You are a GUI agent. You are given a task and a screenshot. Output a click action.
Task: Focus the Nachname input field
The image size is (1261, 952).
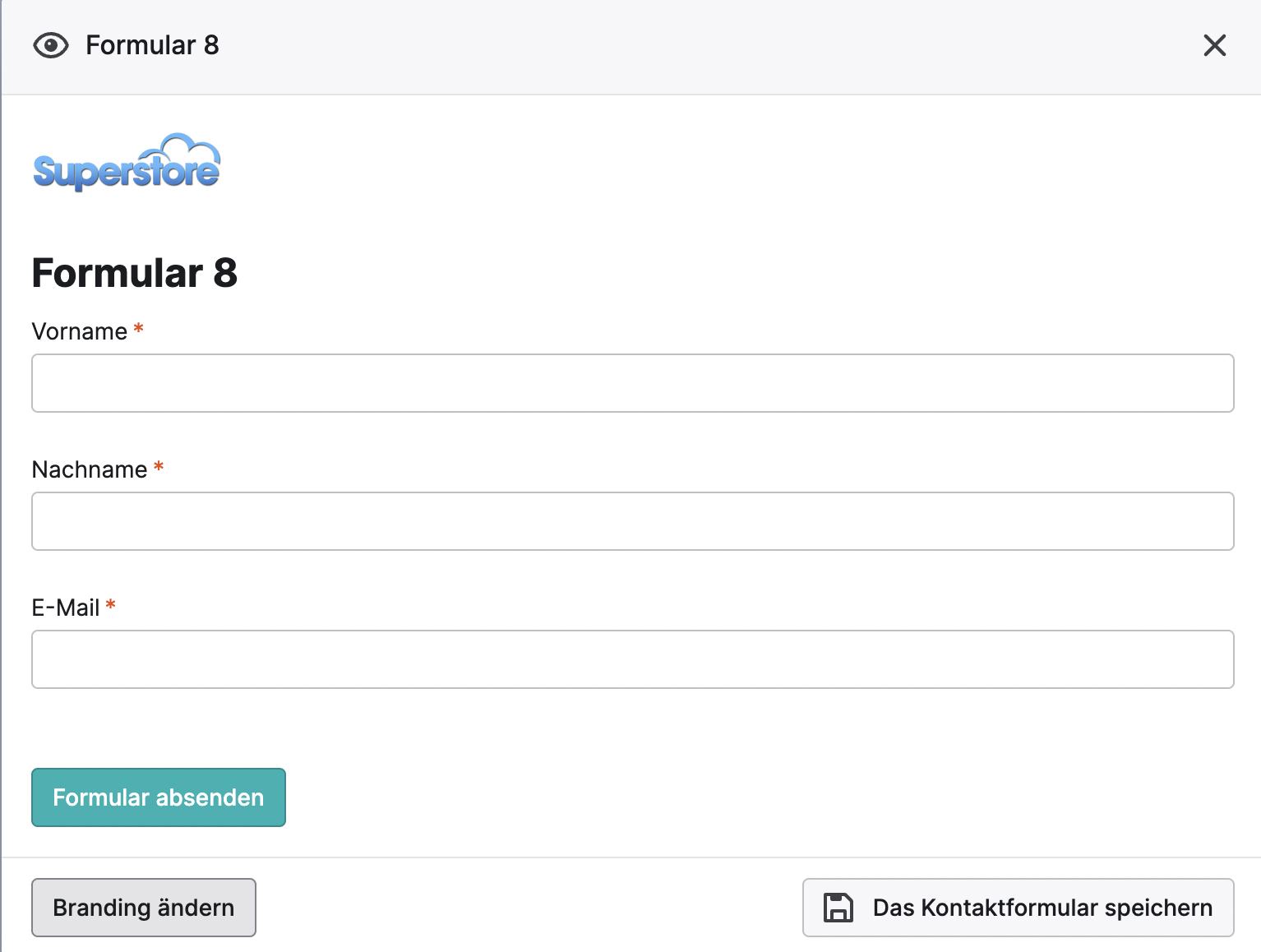(x=632, y=521)
